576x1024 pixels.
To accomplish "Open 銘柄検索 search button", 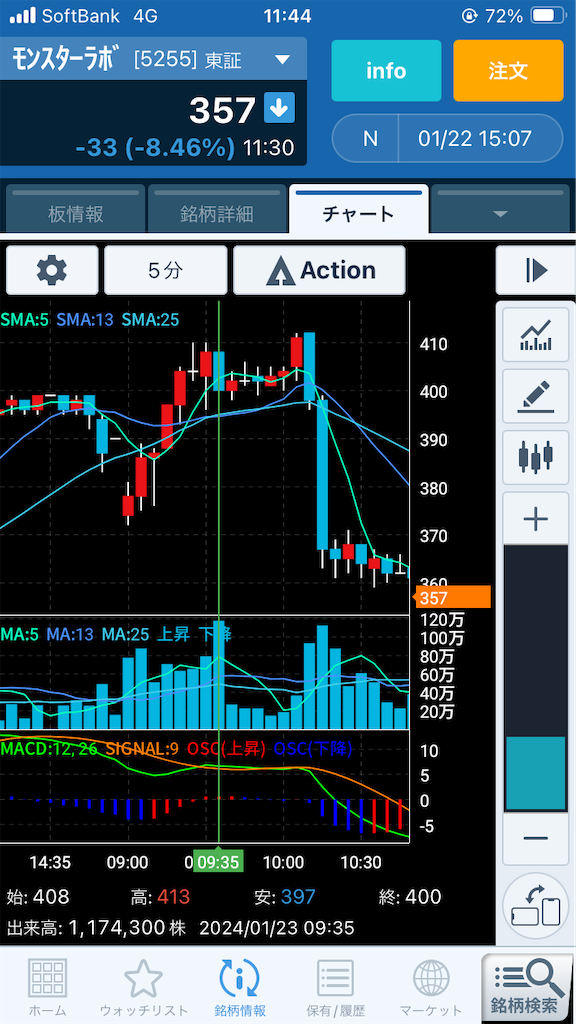I will click(x=528, y=987).
